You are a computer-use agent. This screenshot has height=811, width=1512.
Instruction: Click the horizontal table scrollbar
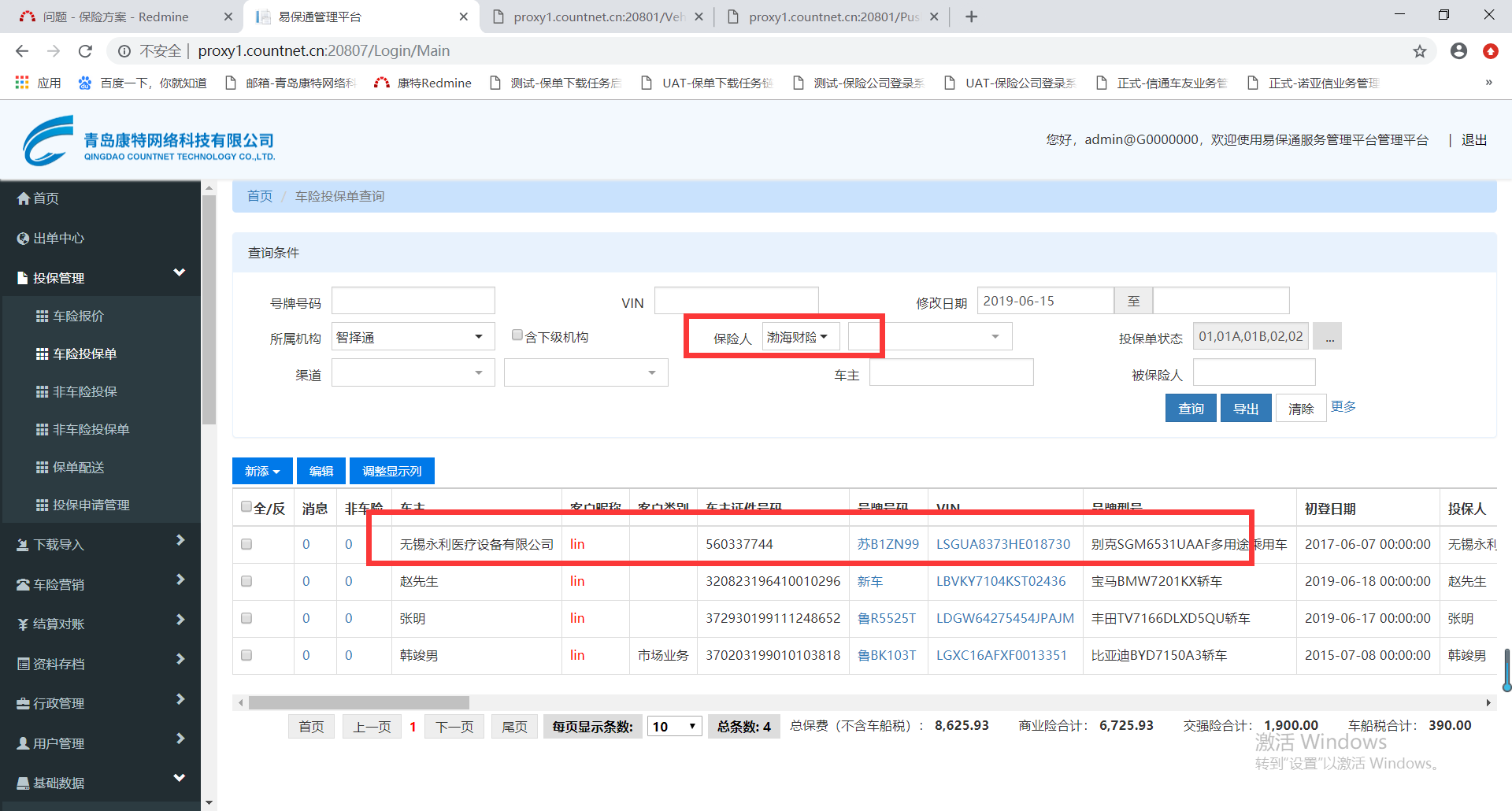click(x=359, y=702)
